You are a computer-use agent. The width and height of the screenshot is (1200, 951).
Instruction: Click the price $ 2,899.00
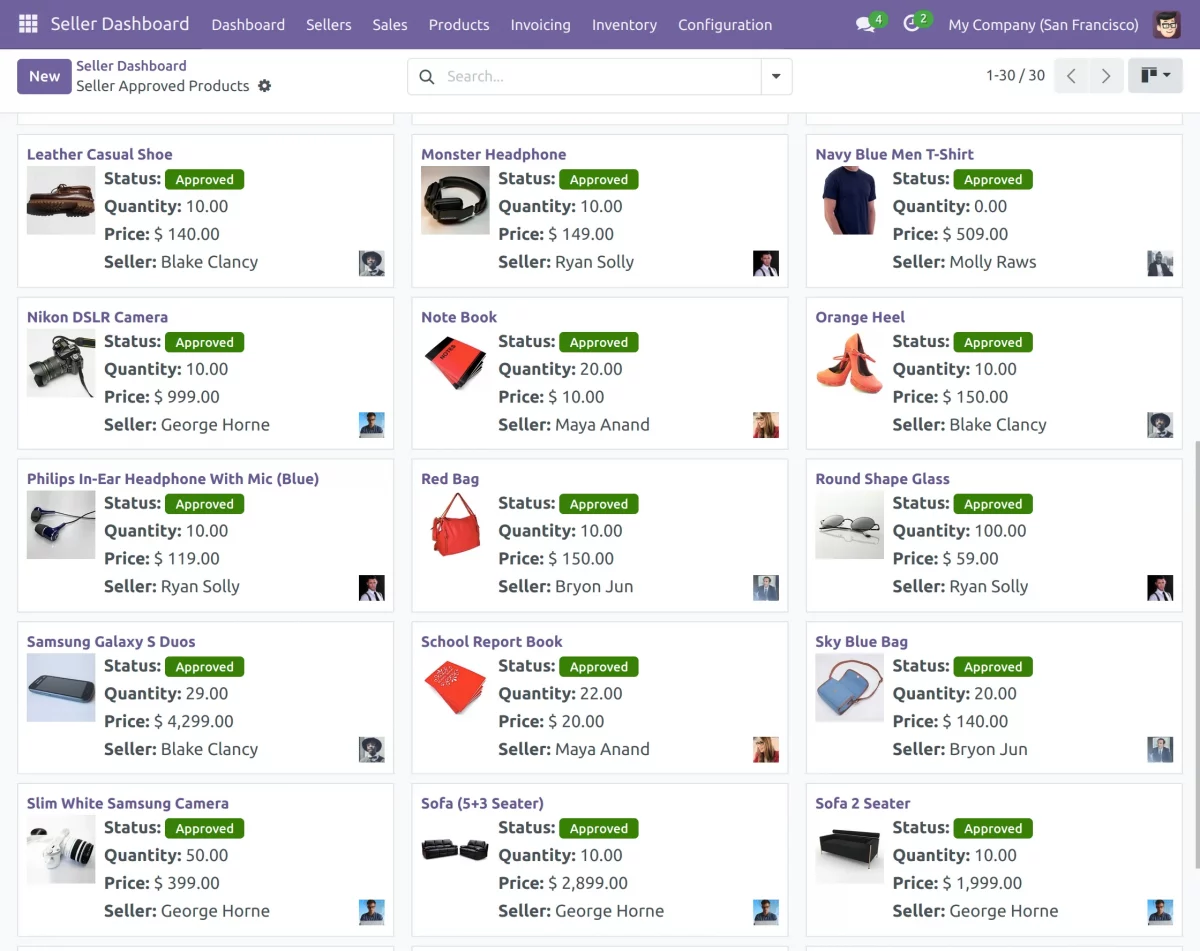click(588, 883)
